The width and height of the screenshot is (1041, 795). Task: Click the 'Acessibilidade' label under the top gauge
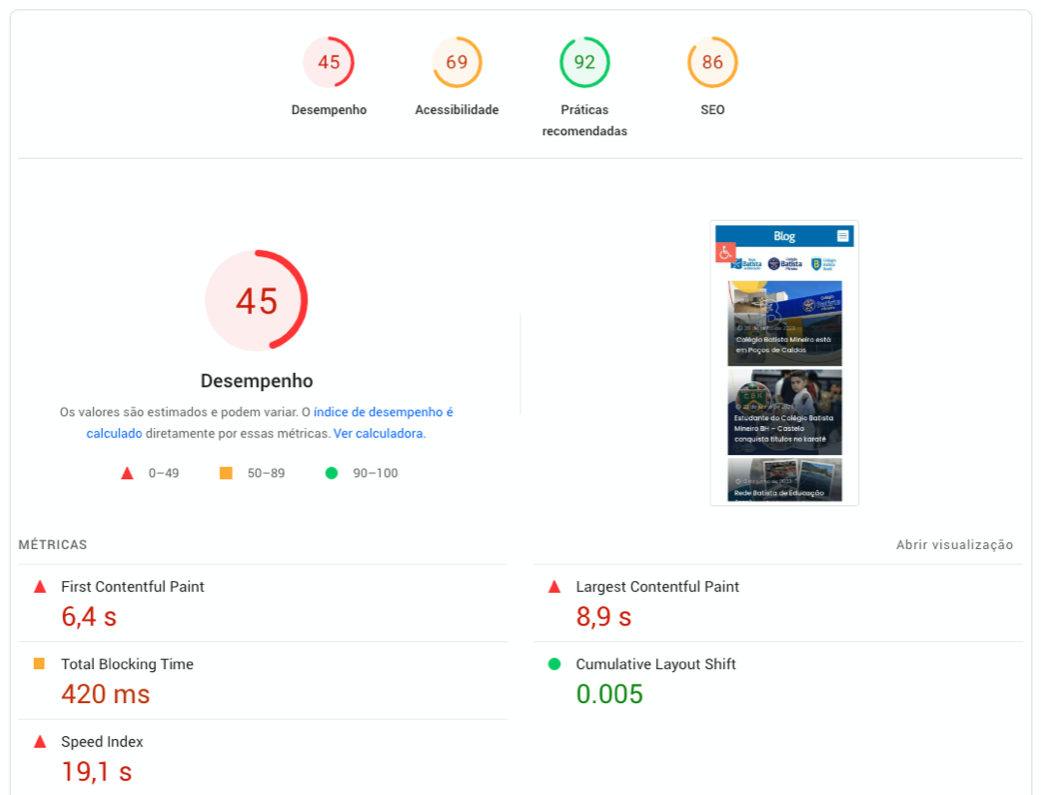(x=457, y=110)
